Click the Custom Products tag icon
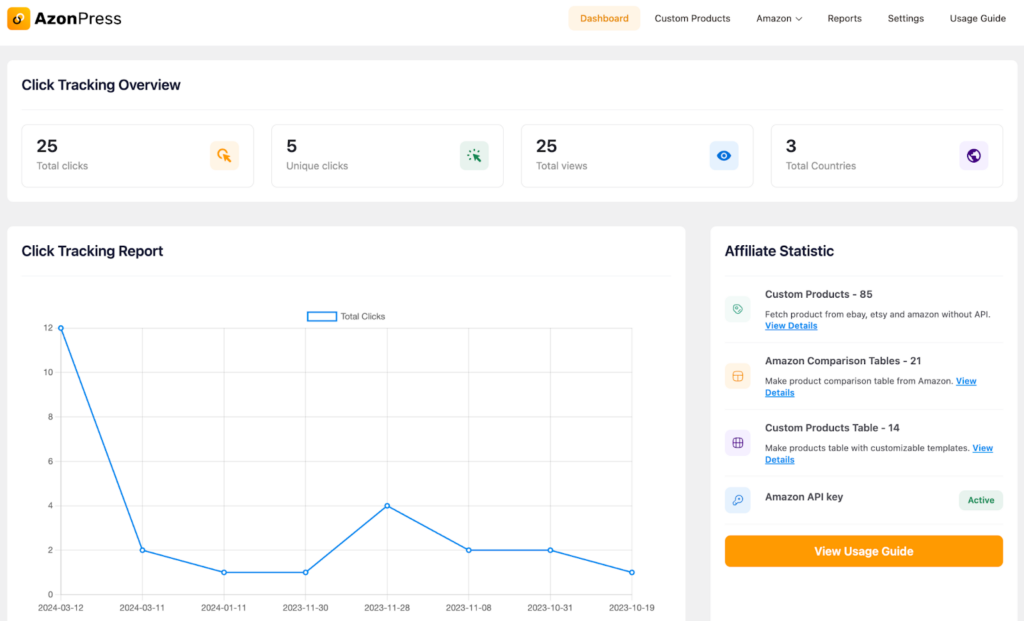The image size is (1024, 621). pyautogui.click(x=738, y=309)
